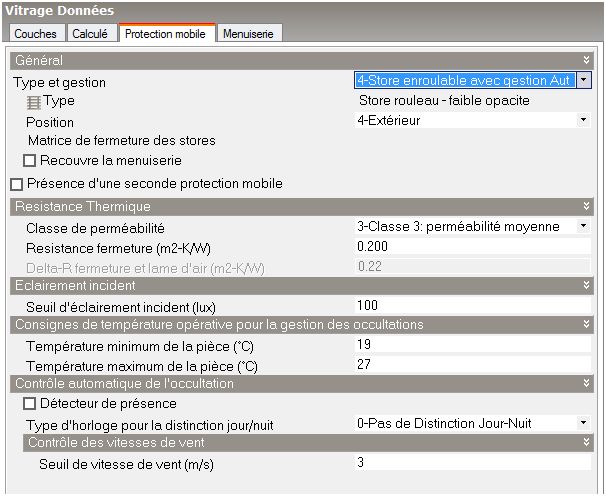Image resolution: width=606 pixels, height=496 pixels.
Task: Click the Seuil d'éclairement incident field
Action: coord(470,306)
